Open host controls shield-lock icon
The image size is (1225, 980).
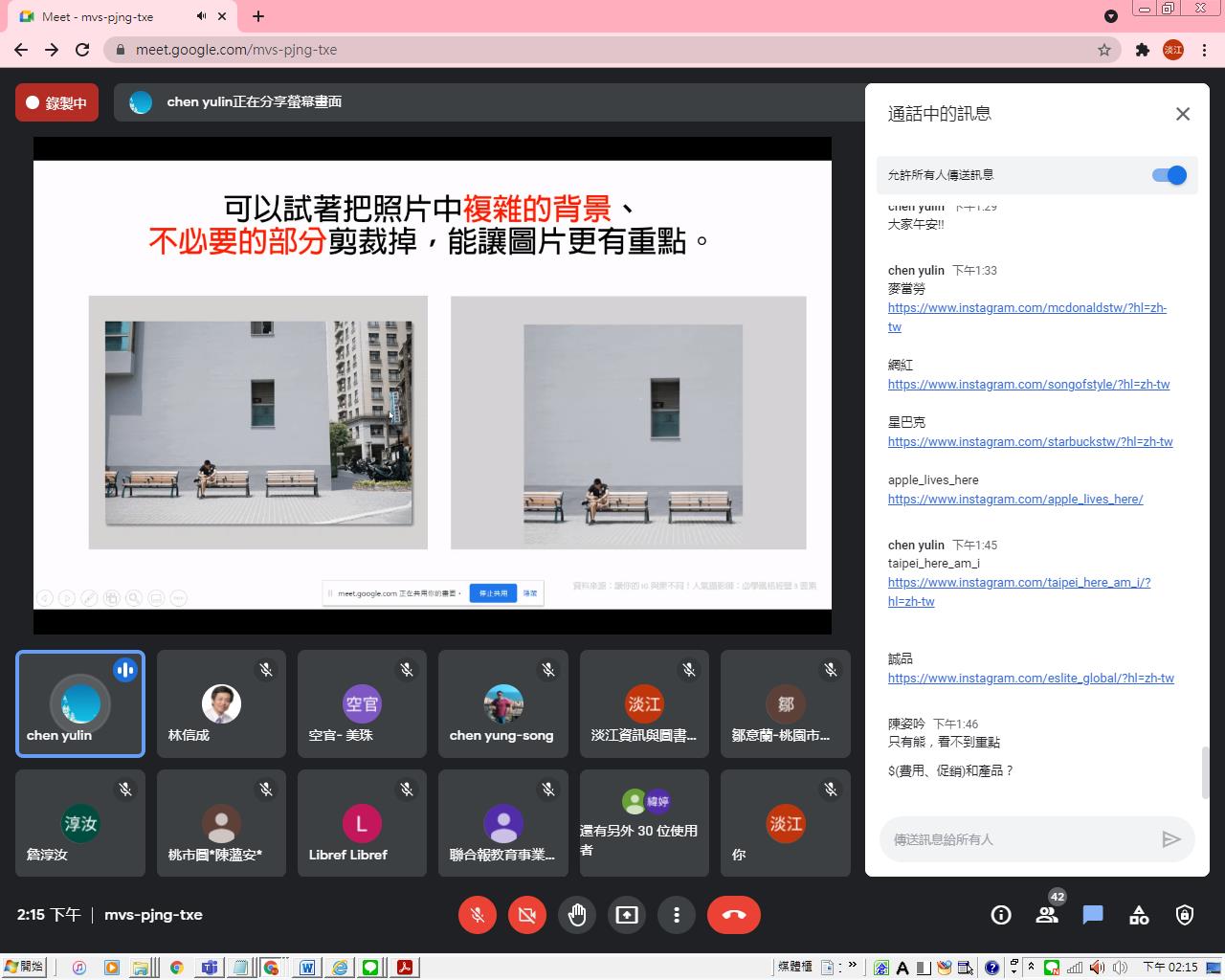click(x=1185, y=915)
